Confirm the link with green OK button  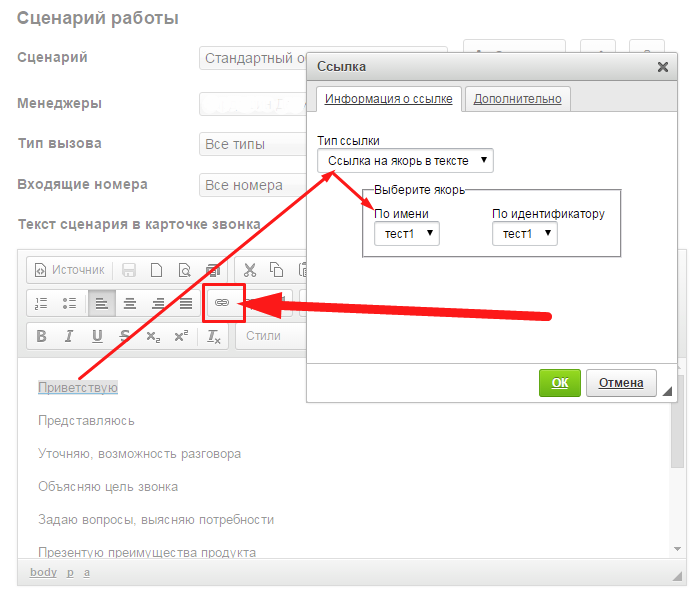click(560, 383)
